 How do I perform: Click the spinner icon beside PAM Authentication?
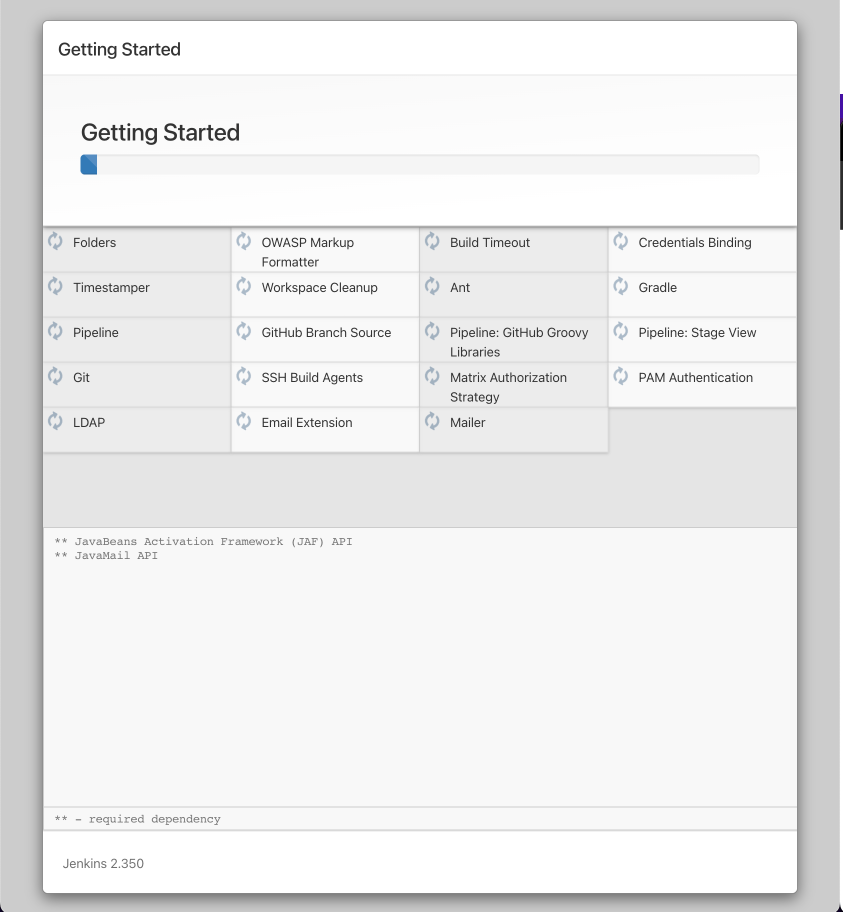click(621, 376)
